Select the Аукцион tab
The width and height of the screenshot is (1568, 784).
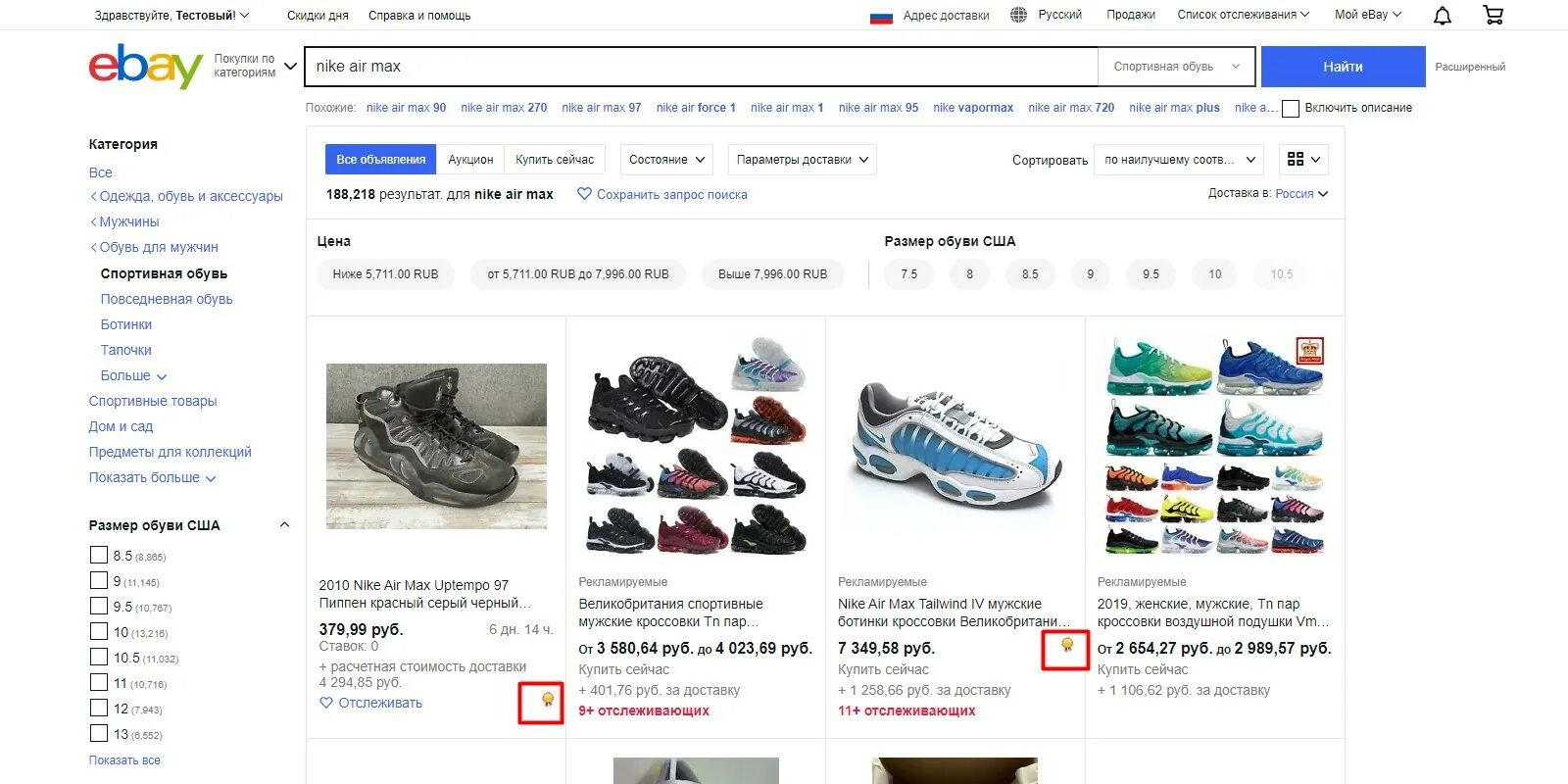tap(470, 160)
